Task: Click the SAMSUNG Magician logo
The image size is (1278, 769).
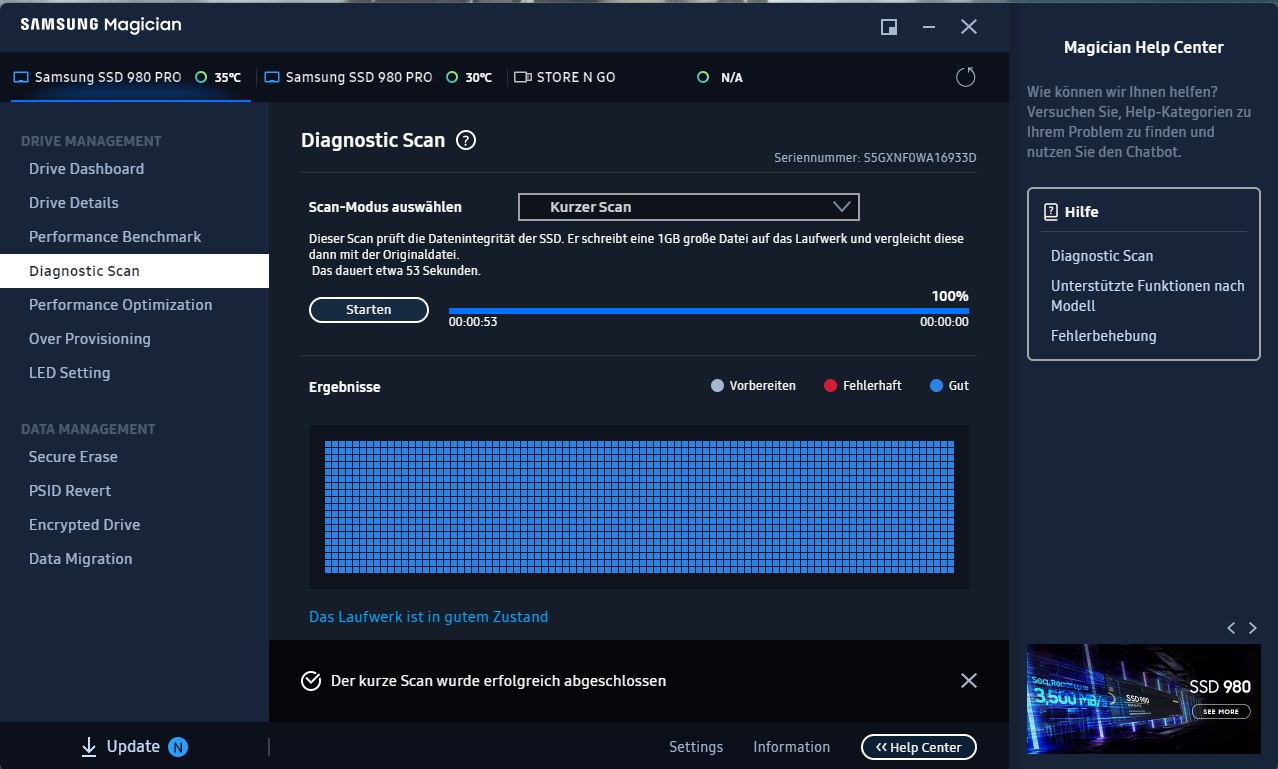Action: coord(101,25)
